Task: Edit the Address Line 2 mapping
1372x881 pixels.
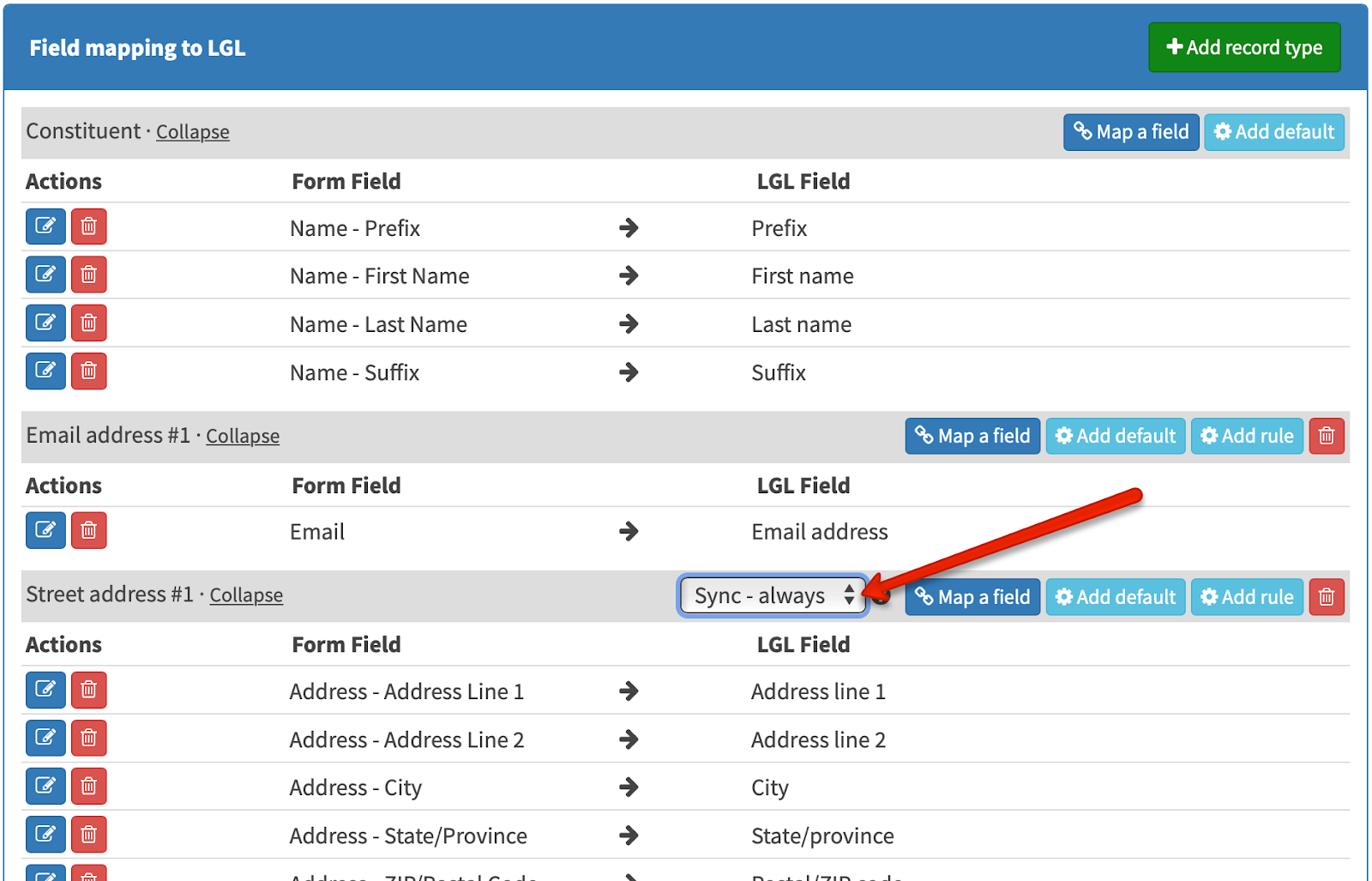Action: [x=45, y=738]
